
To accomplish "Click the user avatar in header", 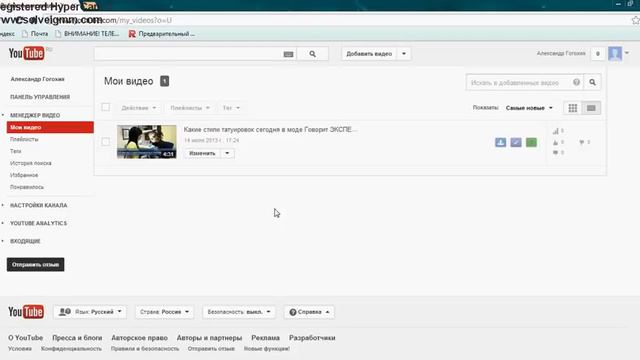I will tap(615, 53).
